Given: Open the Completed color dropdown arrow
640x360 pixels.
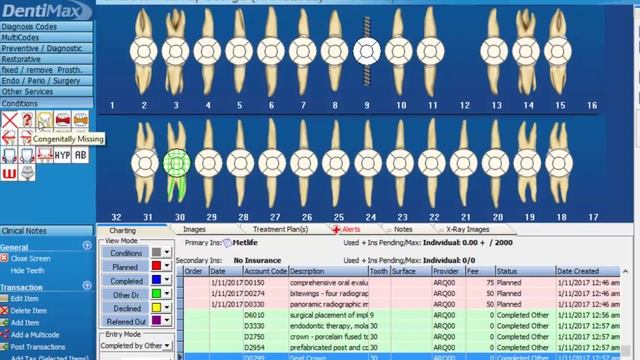Looking at the screenshot, I should point(167,280).
